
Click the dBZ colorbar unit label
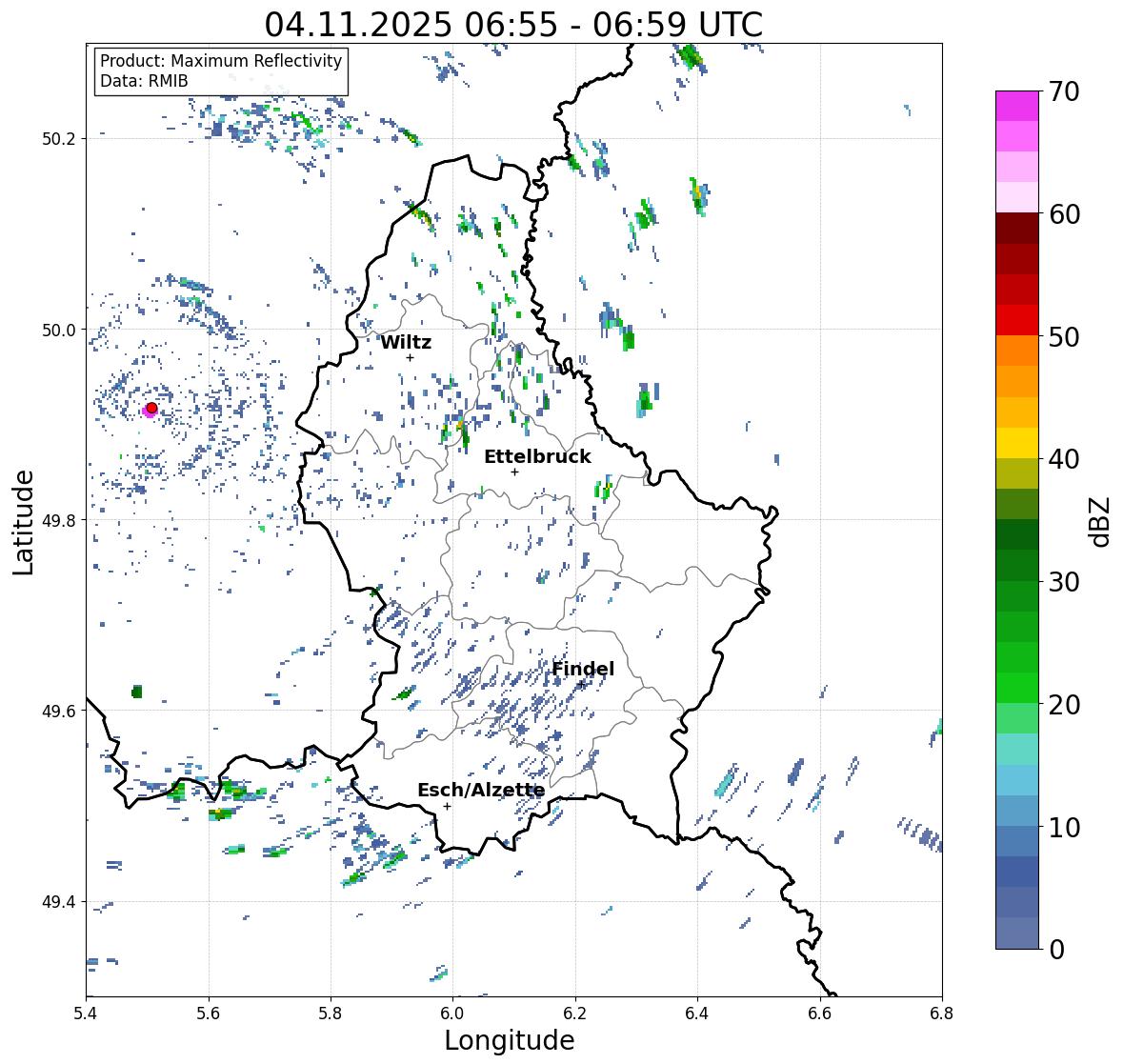[1101, 521]
